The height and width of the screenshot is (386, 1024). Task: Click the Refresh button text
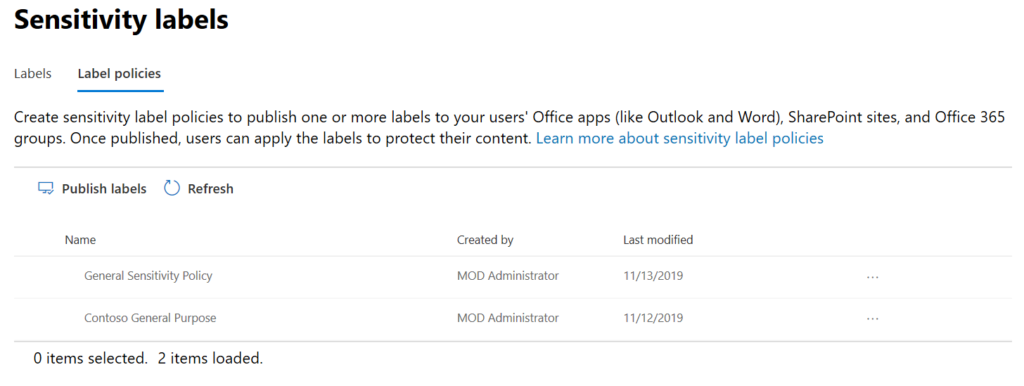(x=210, y=189)
